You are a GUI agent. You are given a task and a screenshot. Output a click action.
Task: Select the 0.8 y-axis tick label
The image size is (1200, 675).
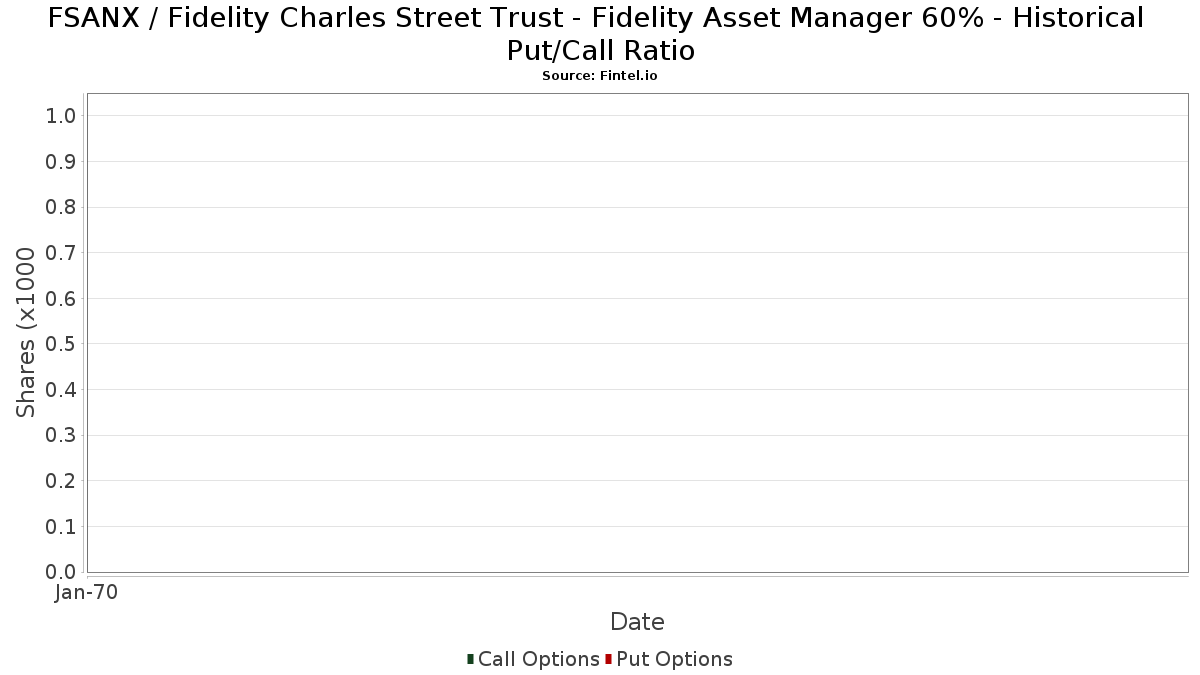click(x=61, y=207)
